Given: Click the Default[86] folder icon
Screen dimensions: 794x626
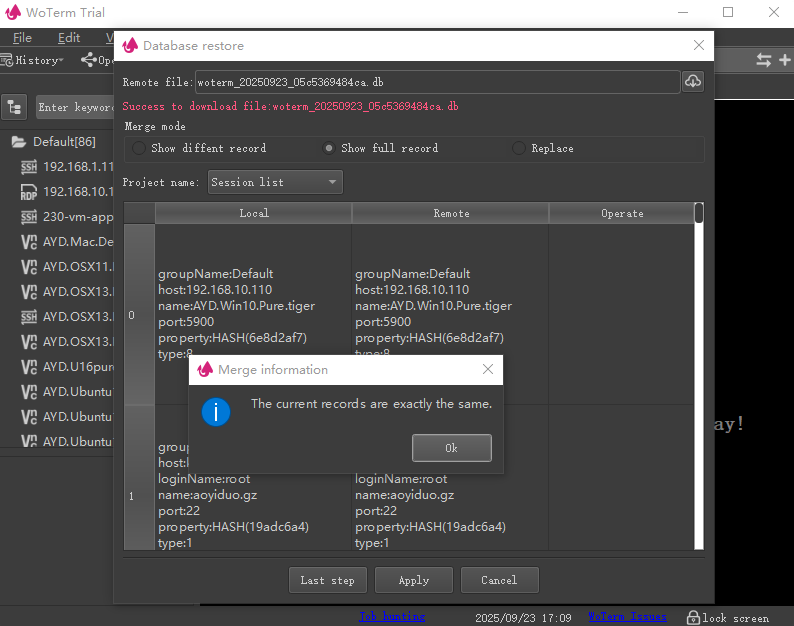Looking at the screenshot, I should [19, 142].
